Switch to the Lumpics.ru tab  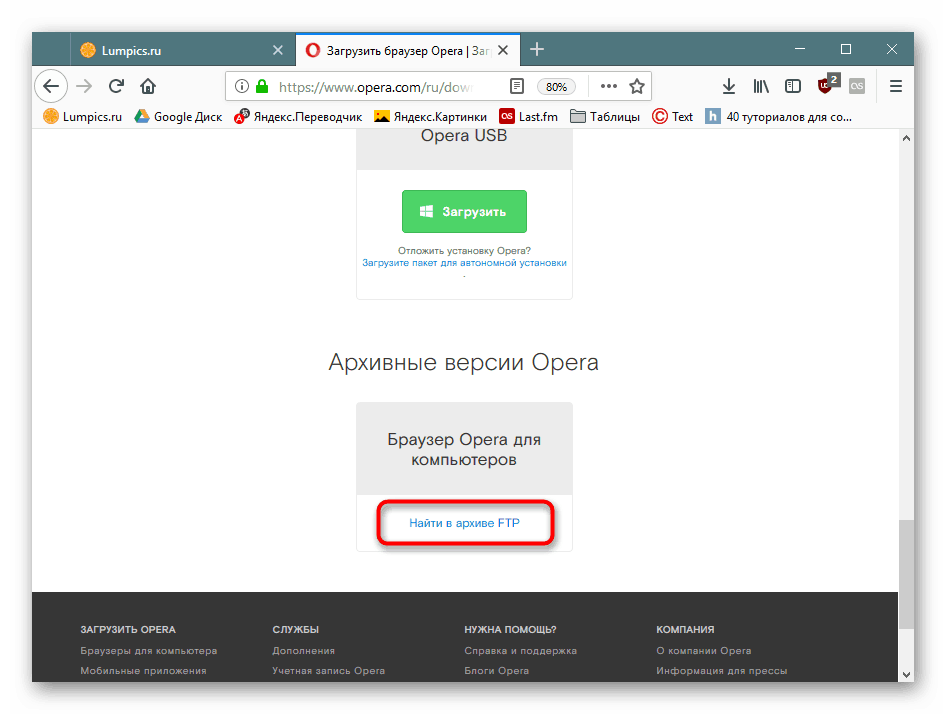(183, 50)
